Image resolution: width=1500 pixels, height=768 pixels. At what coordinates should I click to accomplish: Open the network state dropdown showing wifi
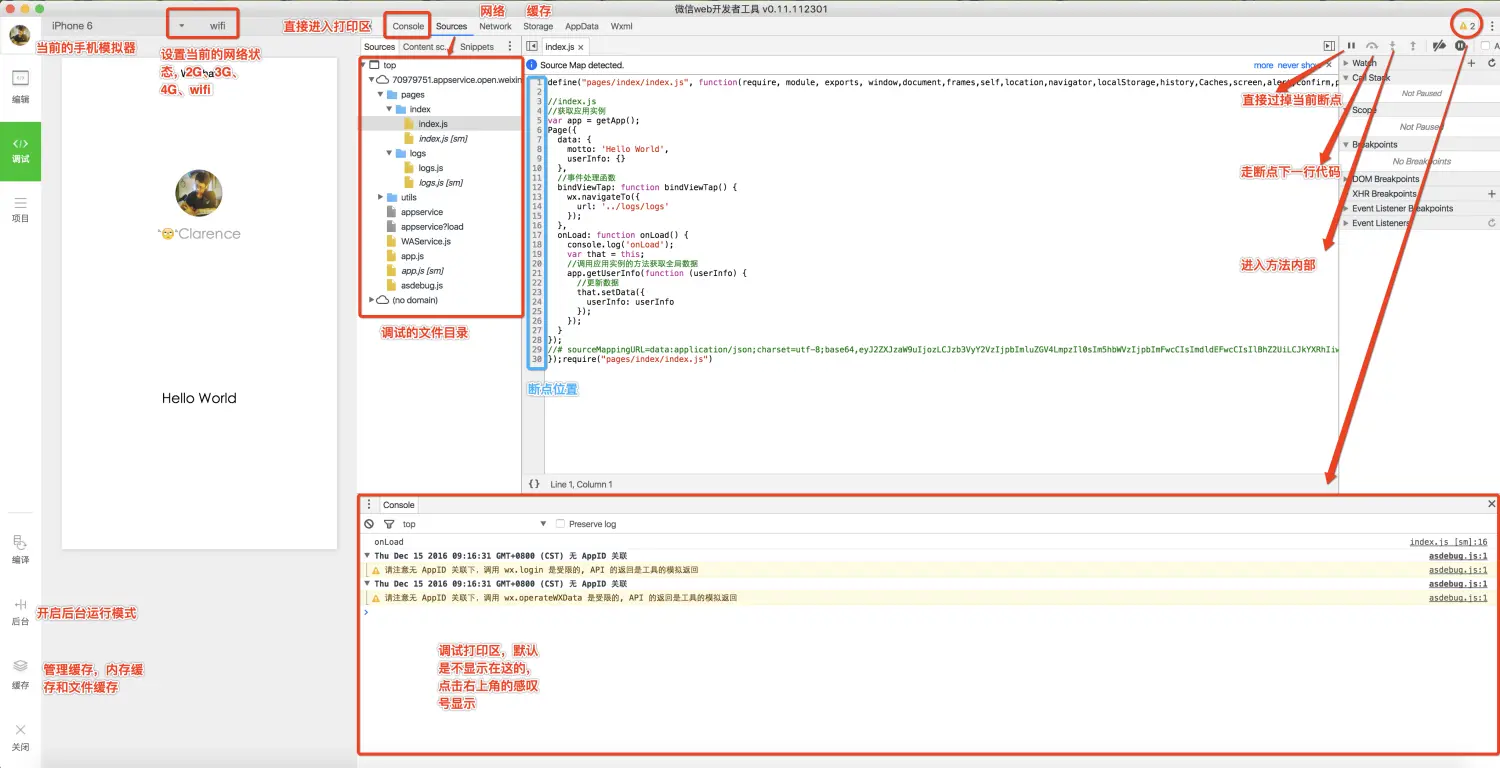coord(205,26)
